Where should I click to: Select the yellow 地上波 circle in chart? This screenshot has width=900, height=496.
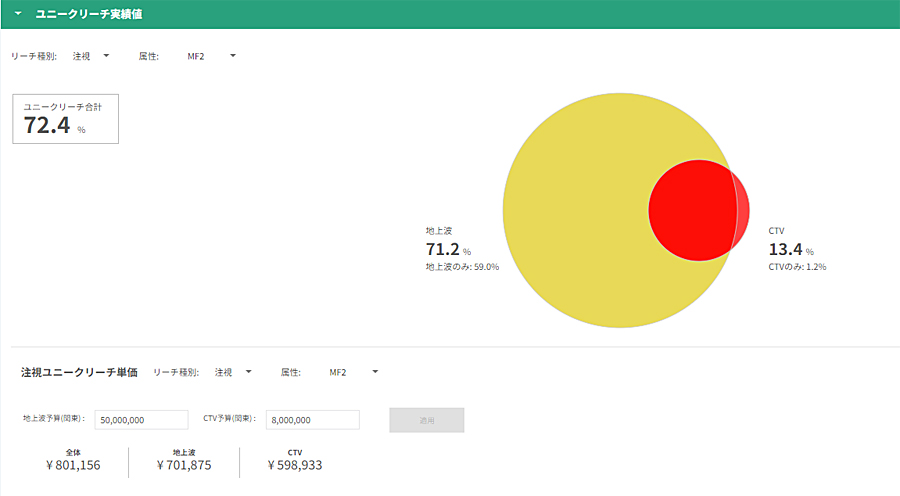[574, 211]
